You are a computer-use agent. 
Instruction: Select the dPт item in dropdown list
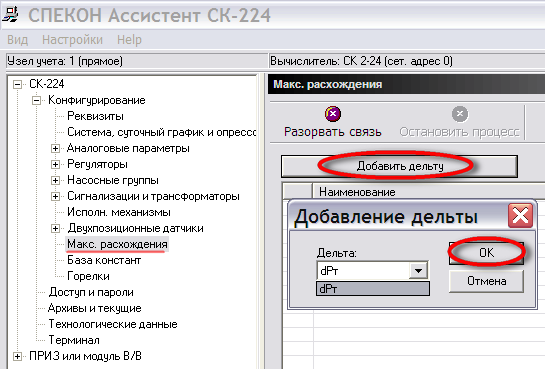[373, 288]
